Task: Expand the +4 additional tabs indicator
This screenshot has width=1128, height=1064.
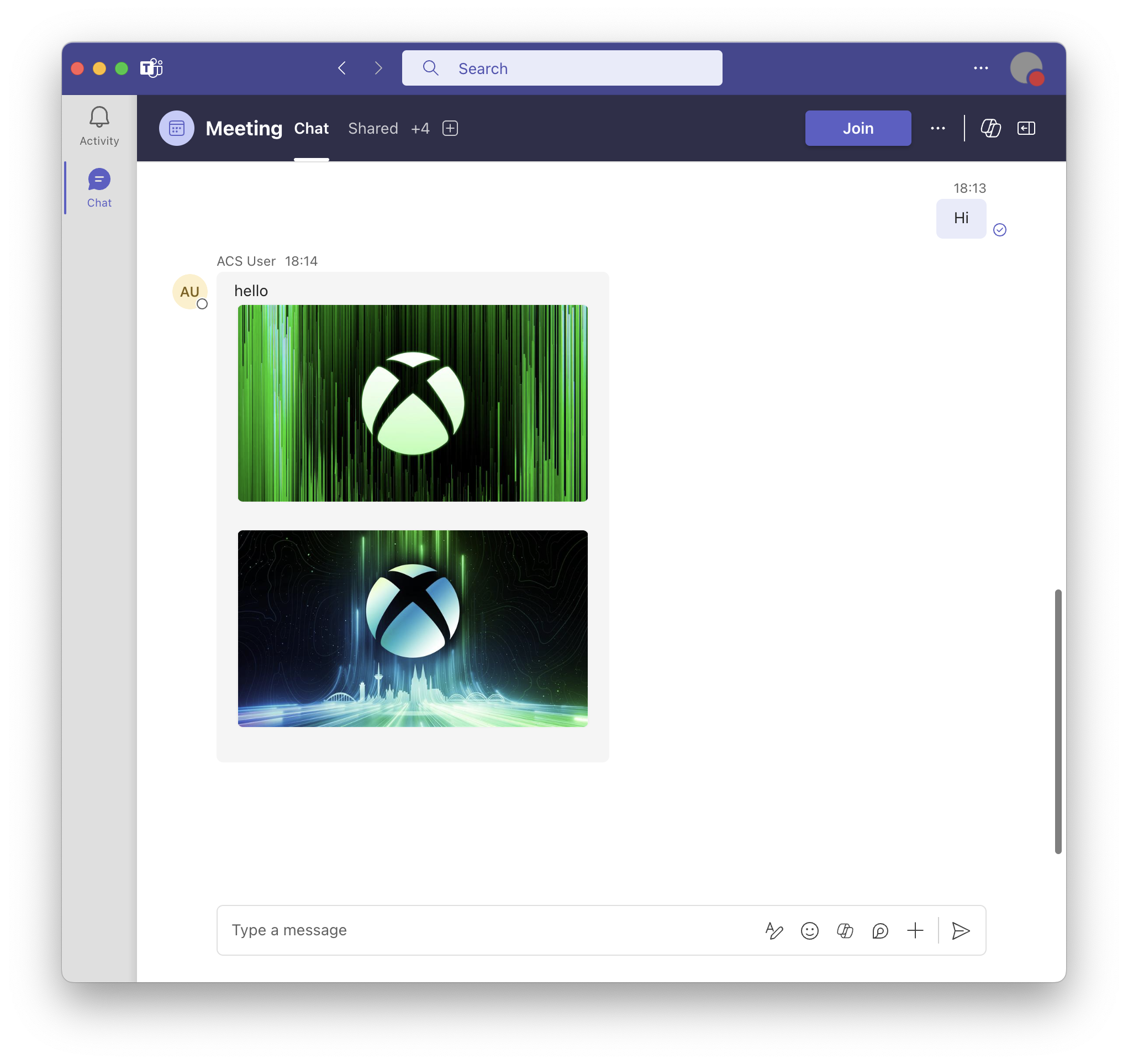Action: [420, 128]
